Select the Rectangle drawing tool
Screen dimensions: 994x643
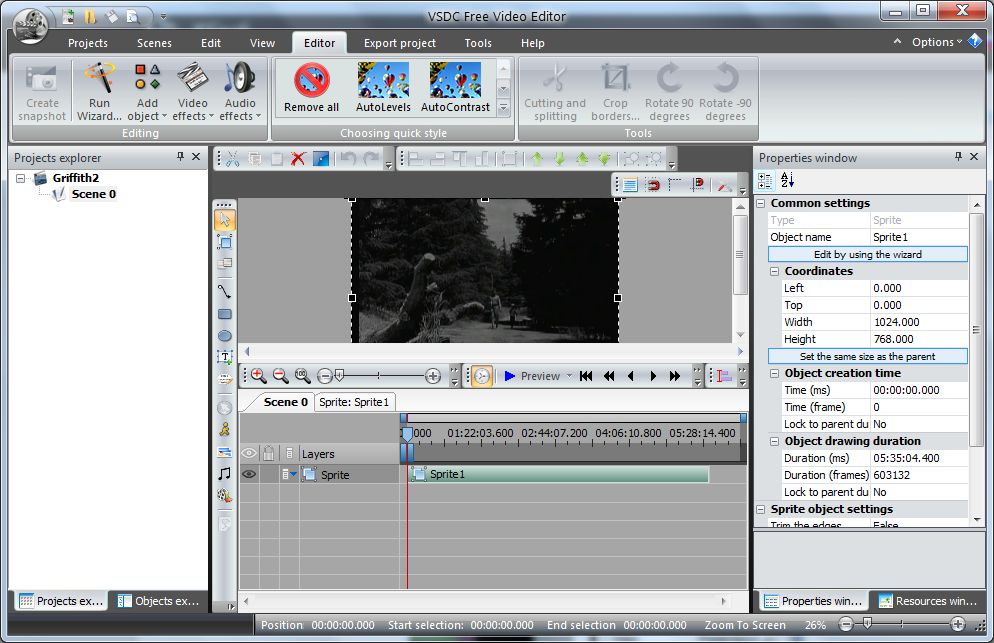click(225, 313)
